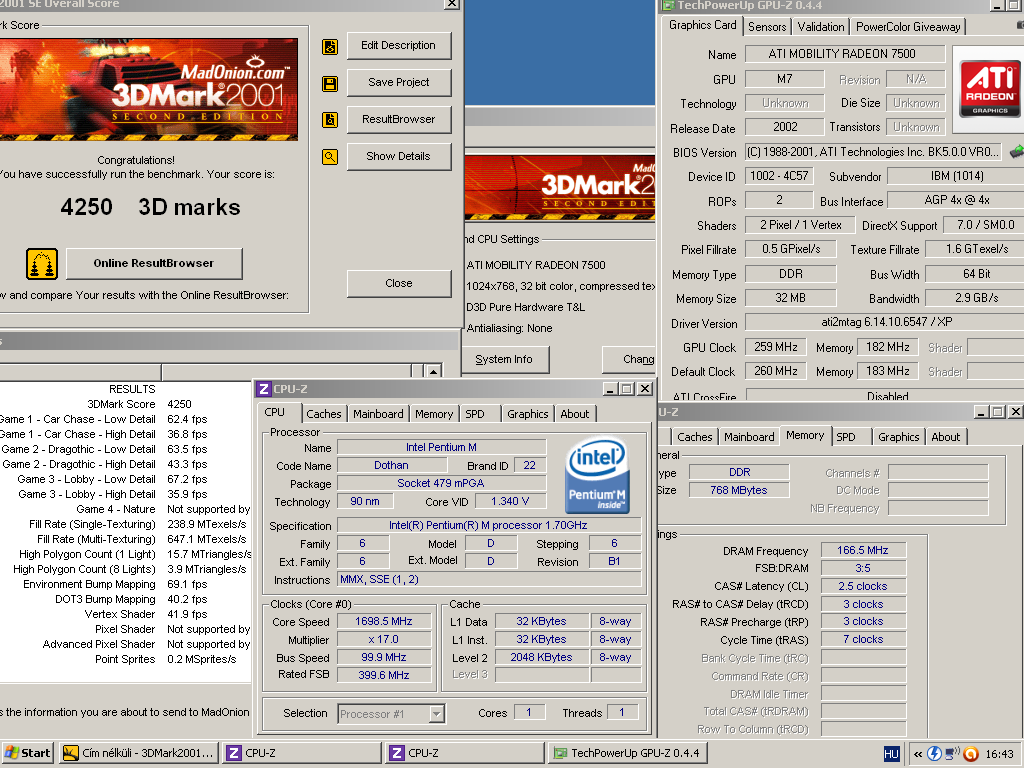The width and height of the screenshot is (1024, 768).
Task: Click the Vertex Shader 41.9 fps result row
Action: [x=125, y=615]
